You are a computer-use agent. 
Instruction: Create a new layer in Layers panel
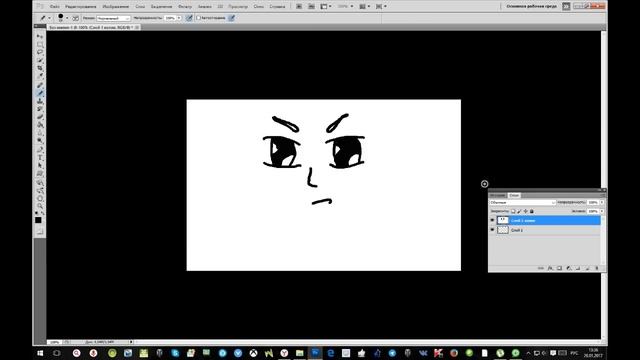click(x=587, y=268)
